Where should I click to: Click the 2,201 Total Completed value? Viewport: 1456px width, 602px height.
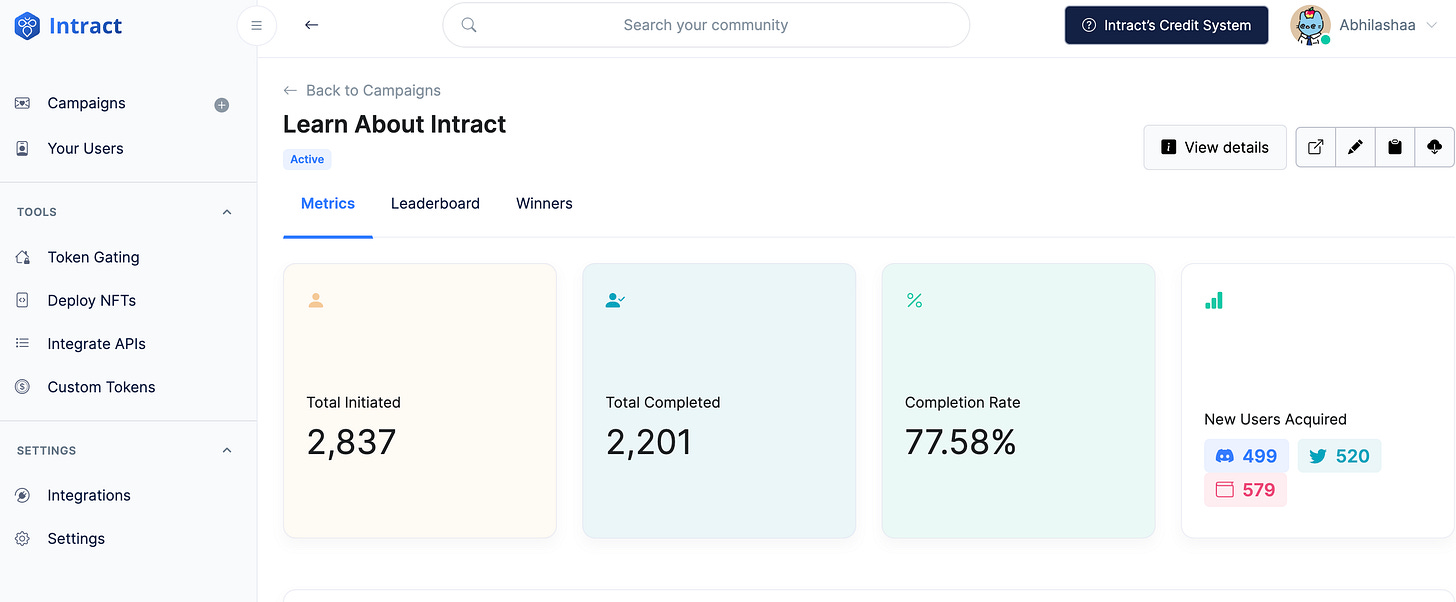[649, 442]
